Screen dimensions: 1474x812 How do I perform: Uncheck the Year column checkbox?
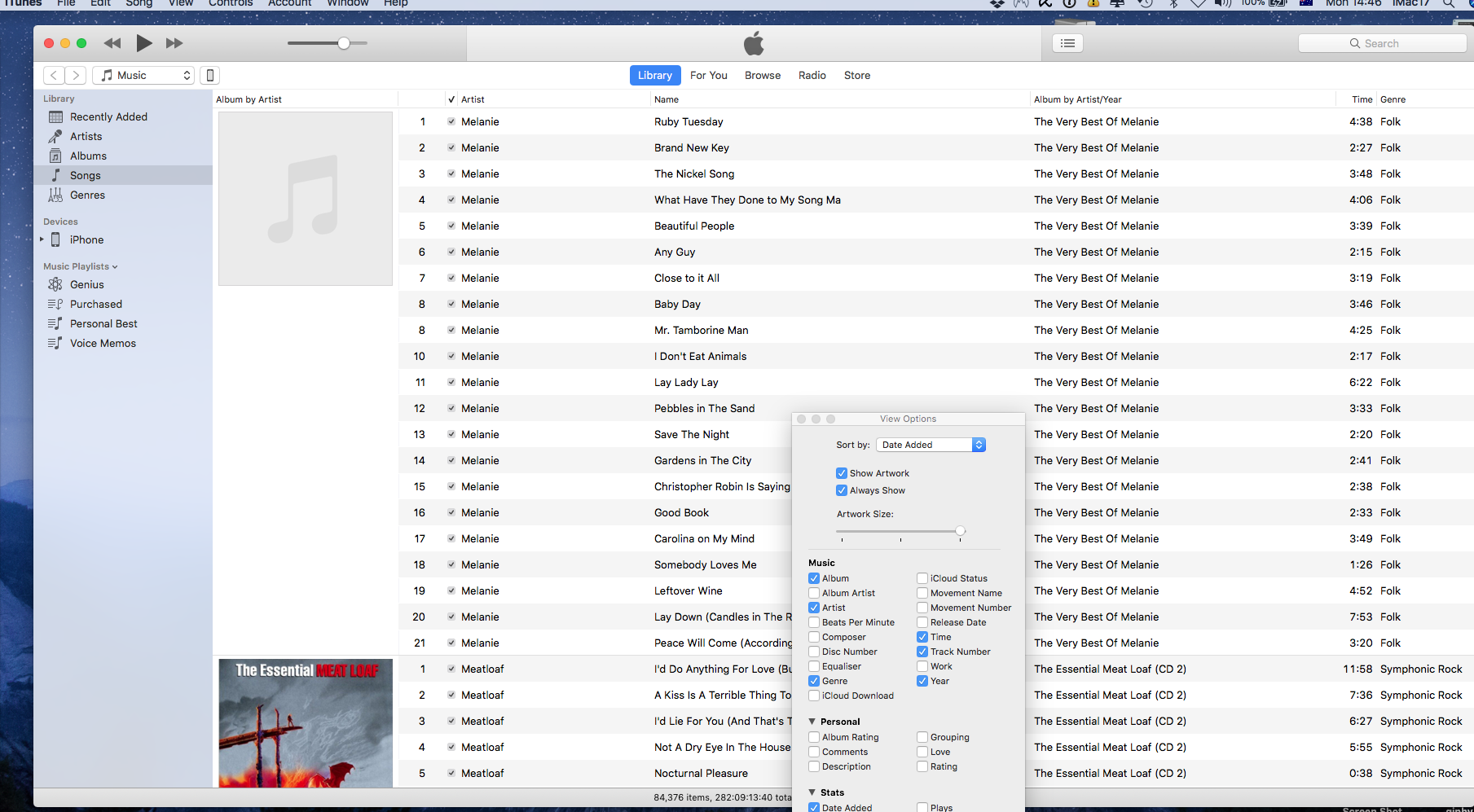(922, 681)
